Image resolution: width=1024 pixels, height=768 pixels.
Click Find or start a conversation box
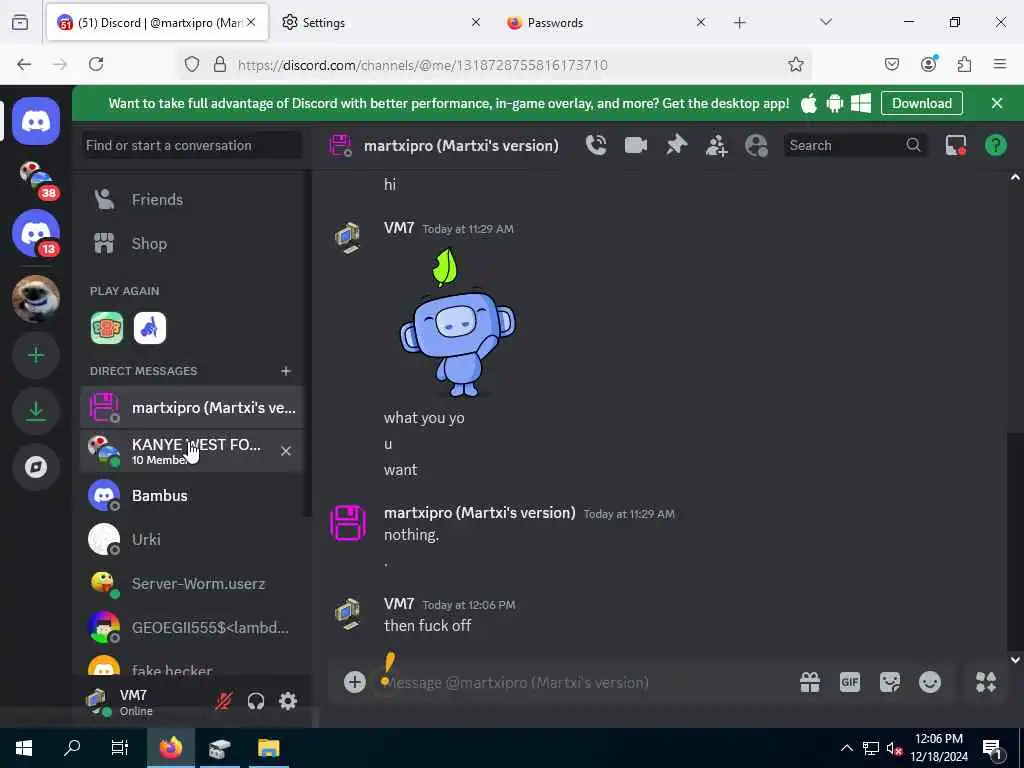click(192, 145)
